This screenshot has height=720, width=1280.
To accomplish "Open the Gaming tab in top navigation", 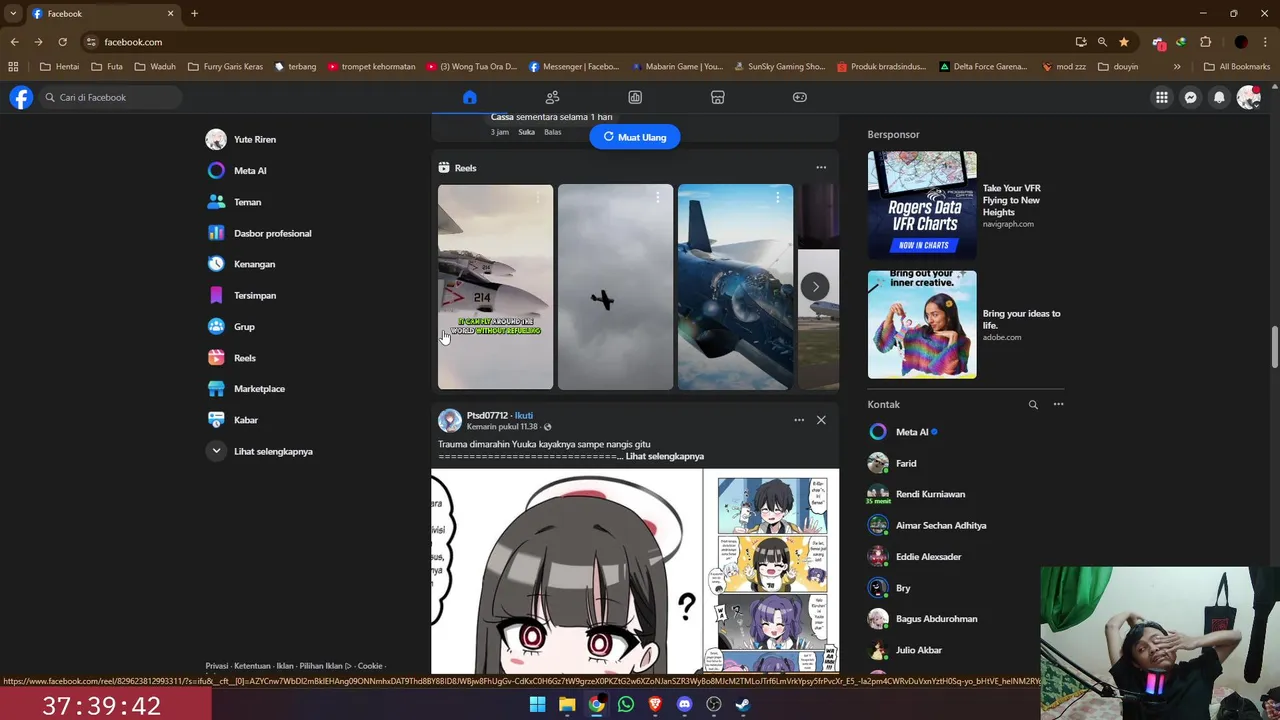I will [x=800, y=97].
